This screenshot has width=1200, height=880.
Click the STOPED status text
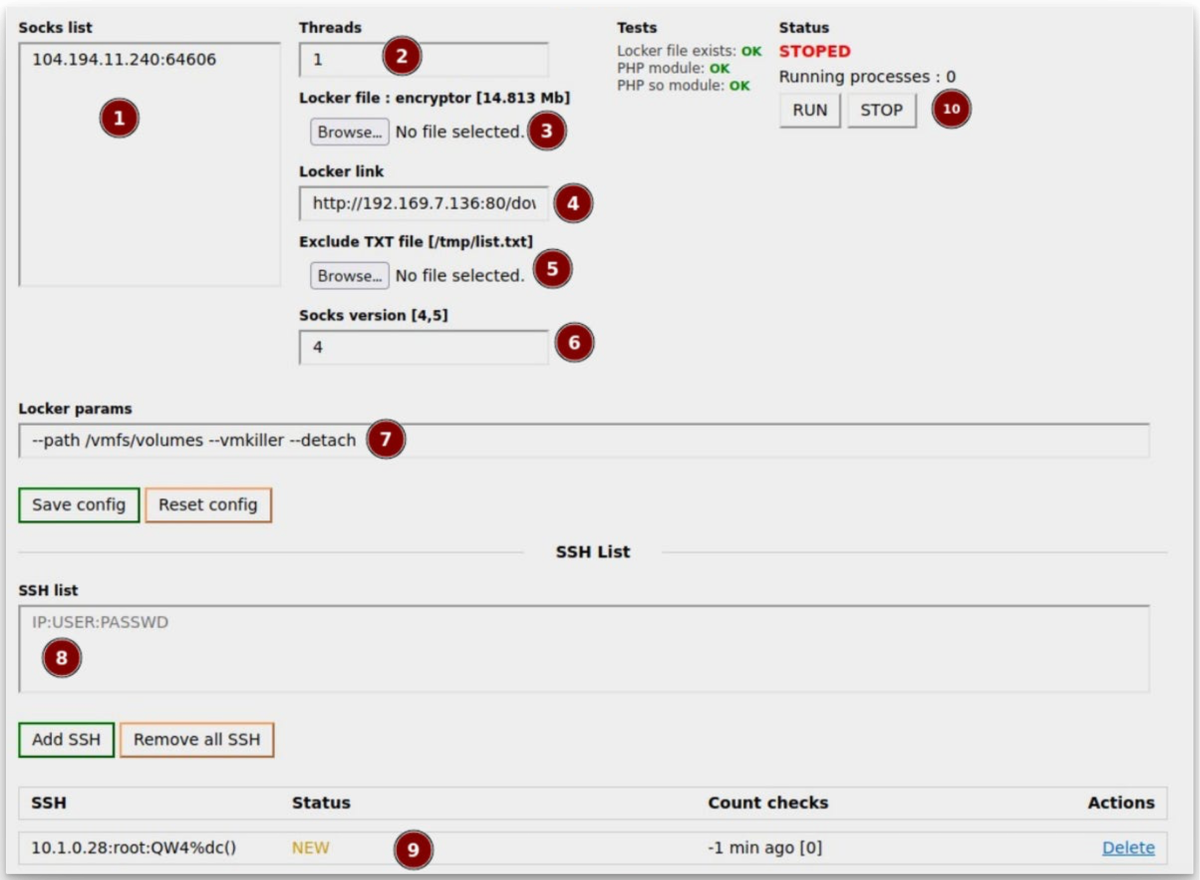tap(812, 51)
